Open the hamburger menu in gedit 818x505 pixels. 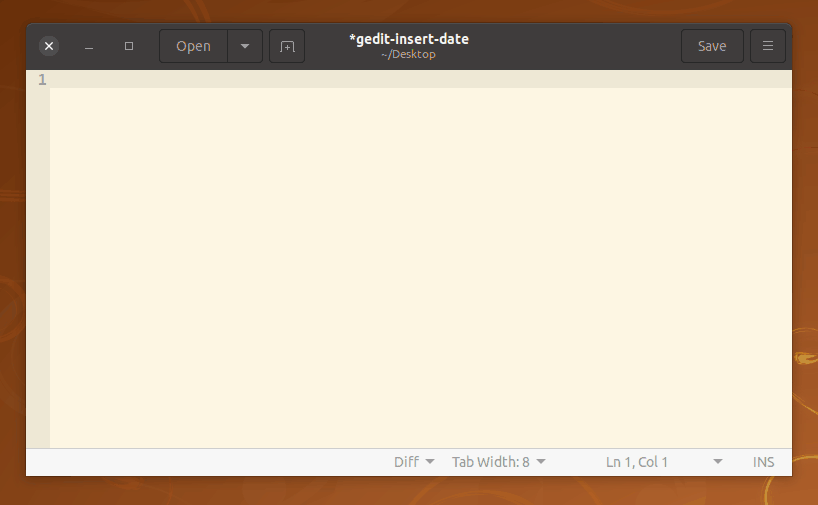(x=767, y=46)
